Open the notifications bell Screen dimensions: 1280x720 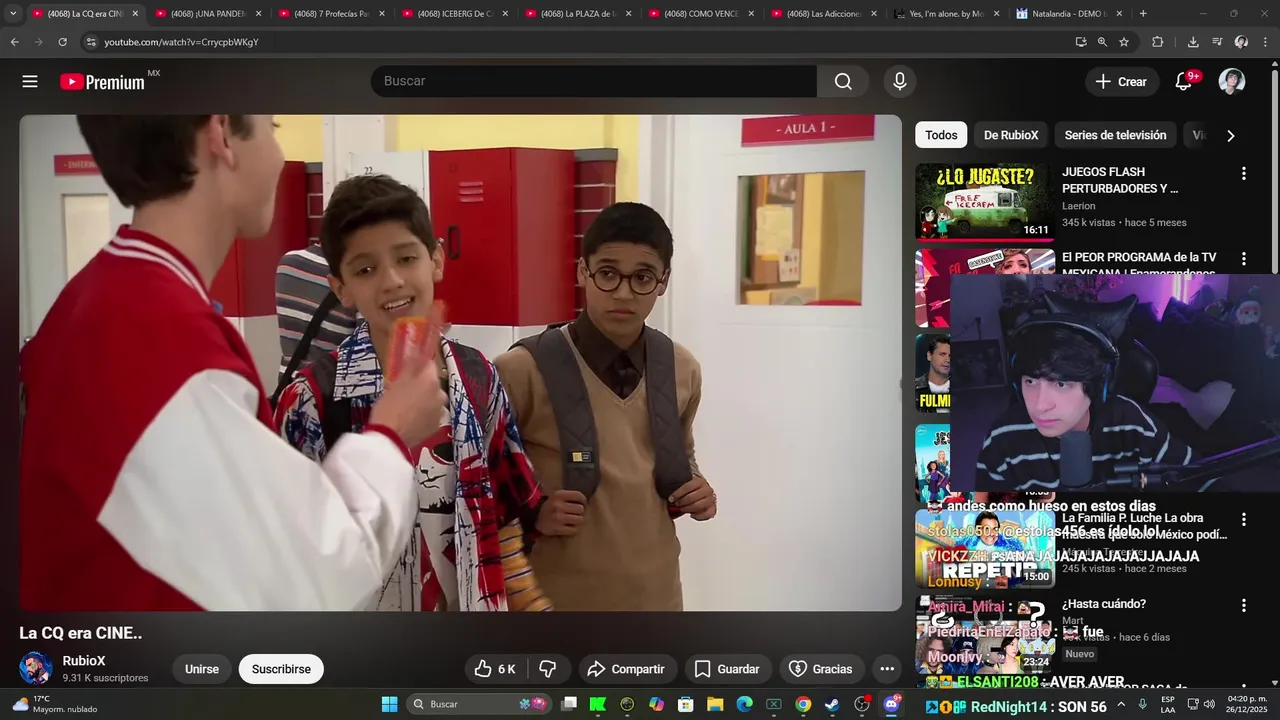point(1184,82)
